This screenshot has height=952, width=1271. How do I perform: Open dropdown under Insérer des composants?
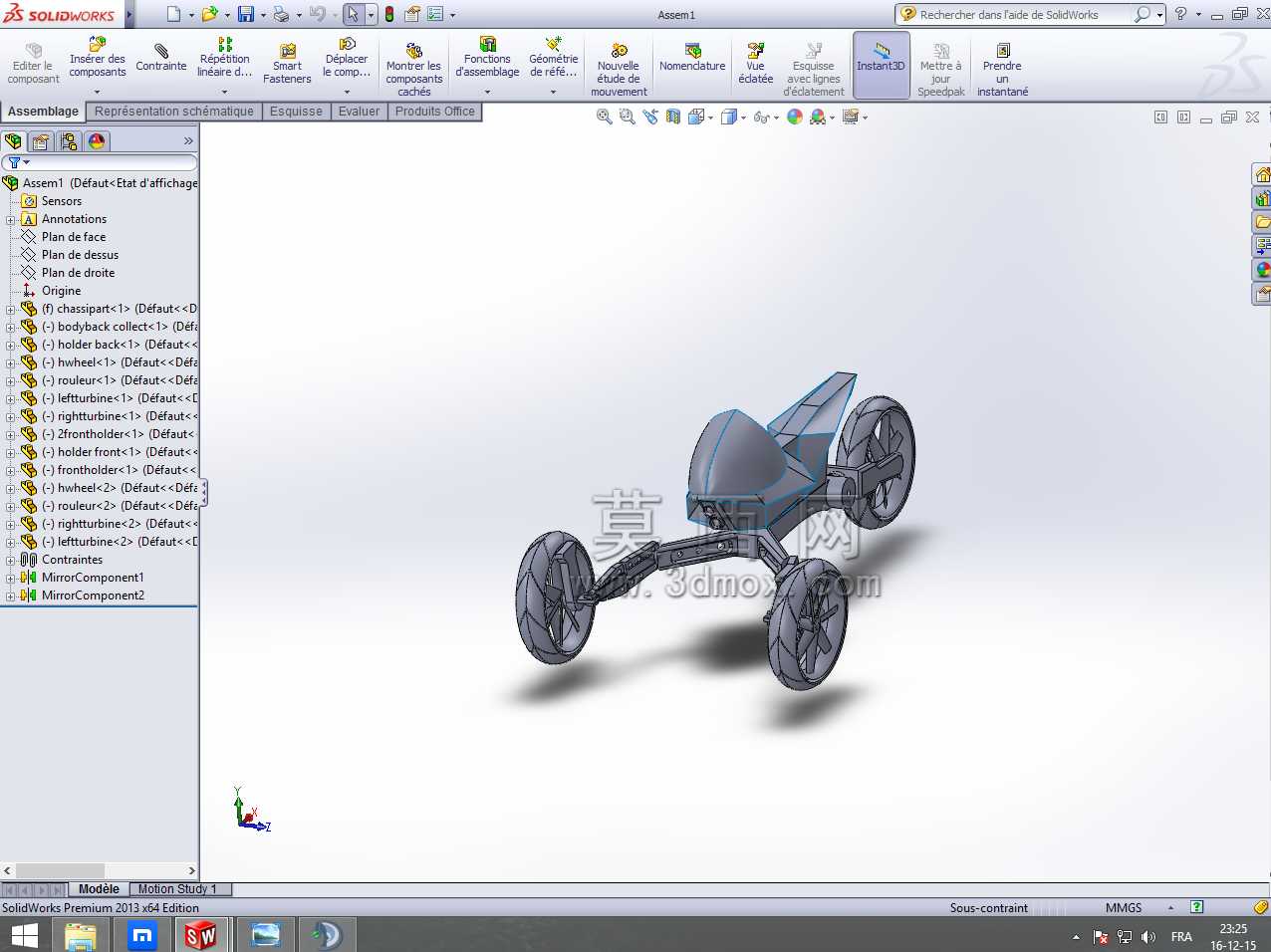[x=97, y=92]
